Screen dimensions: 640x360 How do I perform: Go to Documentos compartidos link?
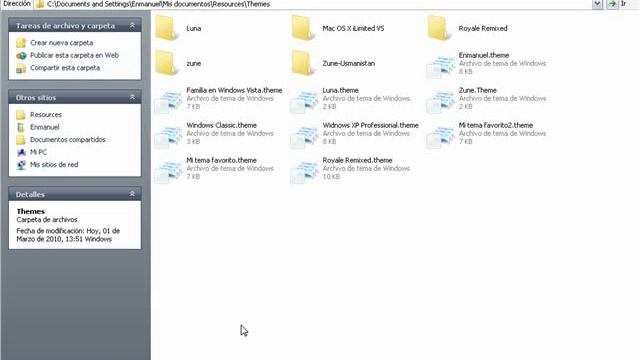tap(68, 140)
